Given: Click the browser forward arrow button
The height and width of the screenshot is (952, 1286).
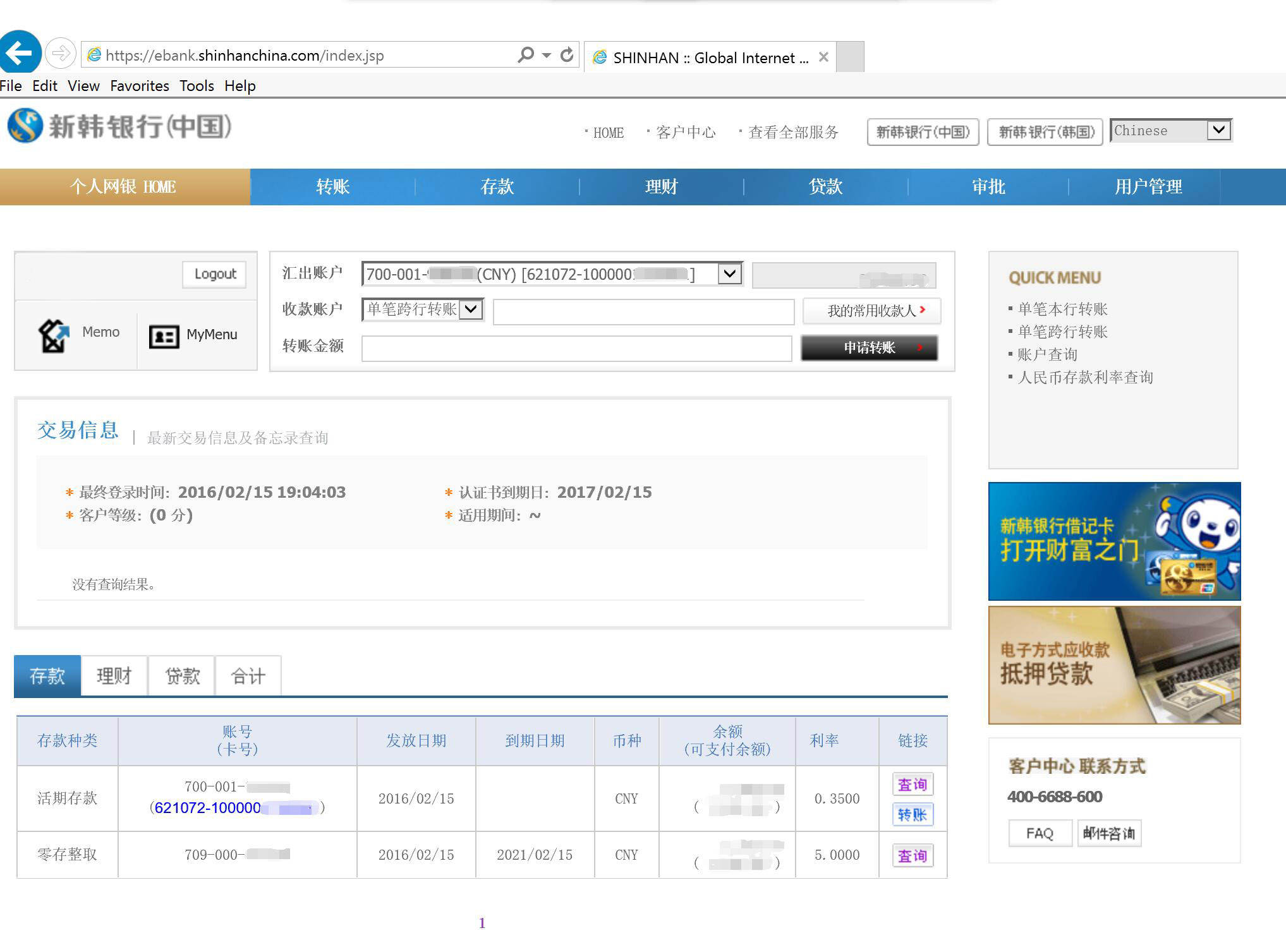Looking at the screenshot, I should click(61, 53).
